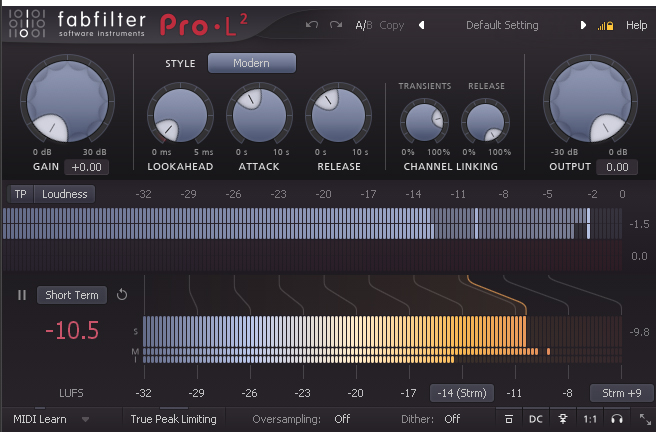The height and width of the screenshot is (432, 656).
Task: Click the full screen resize arrows icon
Action: click(x=645, y=419)
